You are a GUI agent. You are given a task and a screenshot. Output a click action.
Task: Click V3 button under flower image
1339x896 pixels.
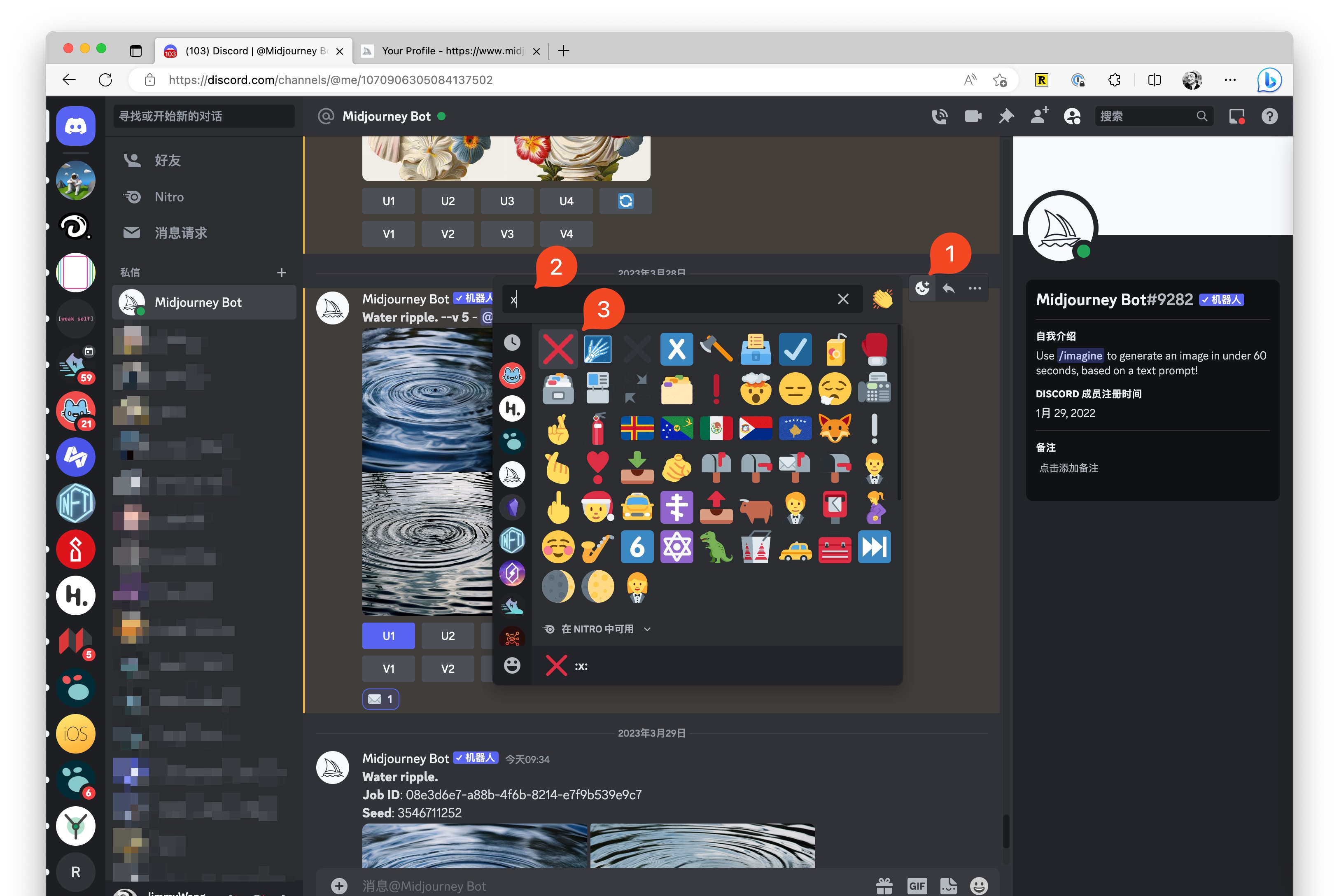pos(507,234)
